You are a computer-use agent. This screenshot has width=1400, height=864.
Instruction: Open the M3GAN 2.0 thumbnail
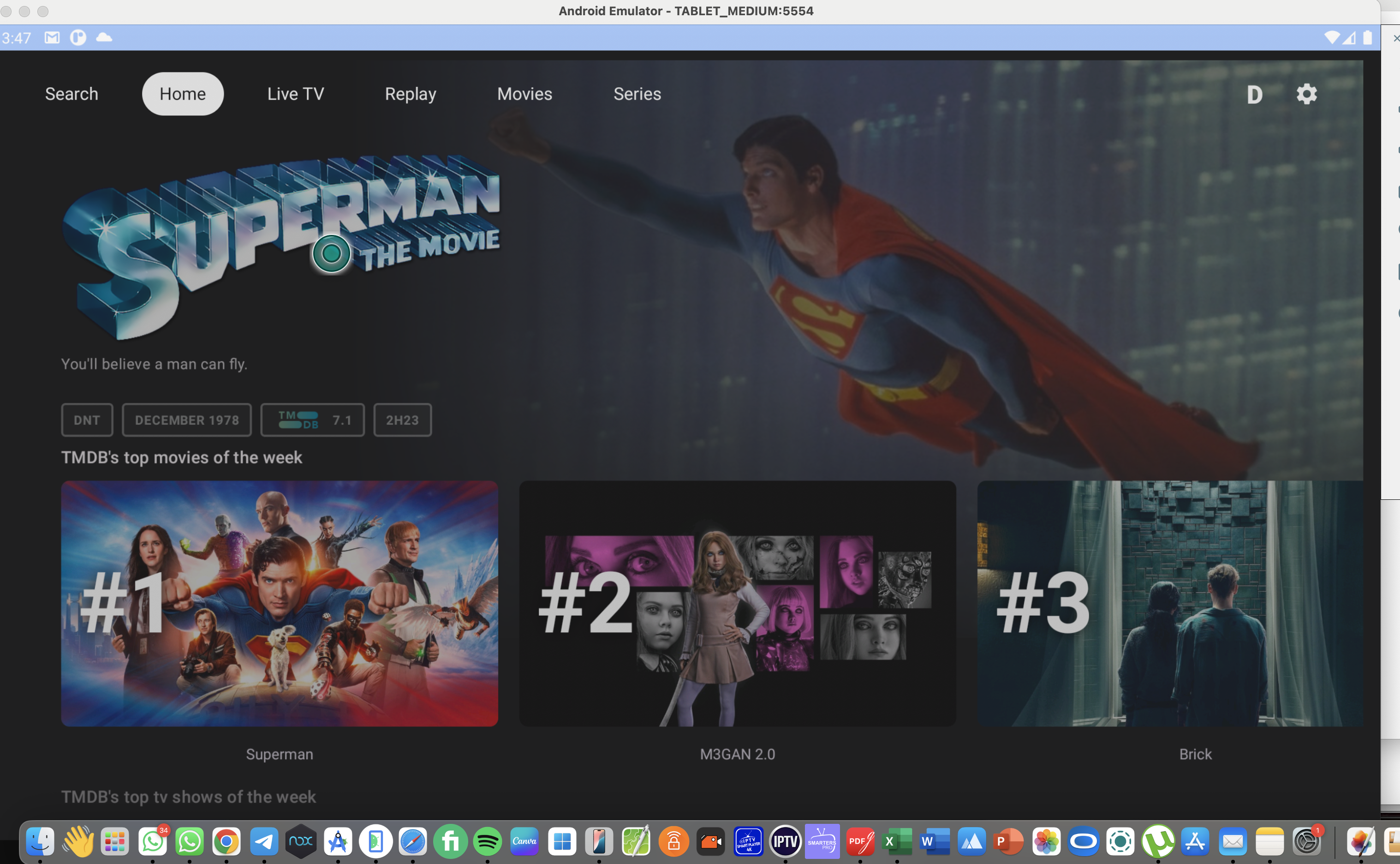pyautogui.click(x=737, y=603)
